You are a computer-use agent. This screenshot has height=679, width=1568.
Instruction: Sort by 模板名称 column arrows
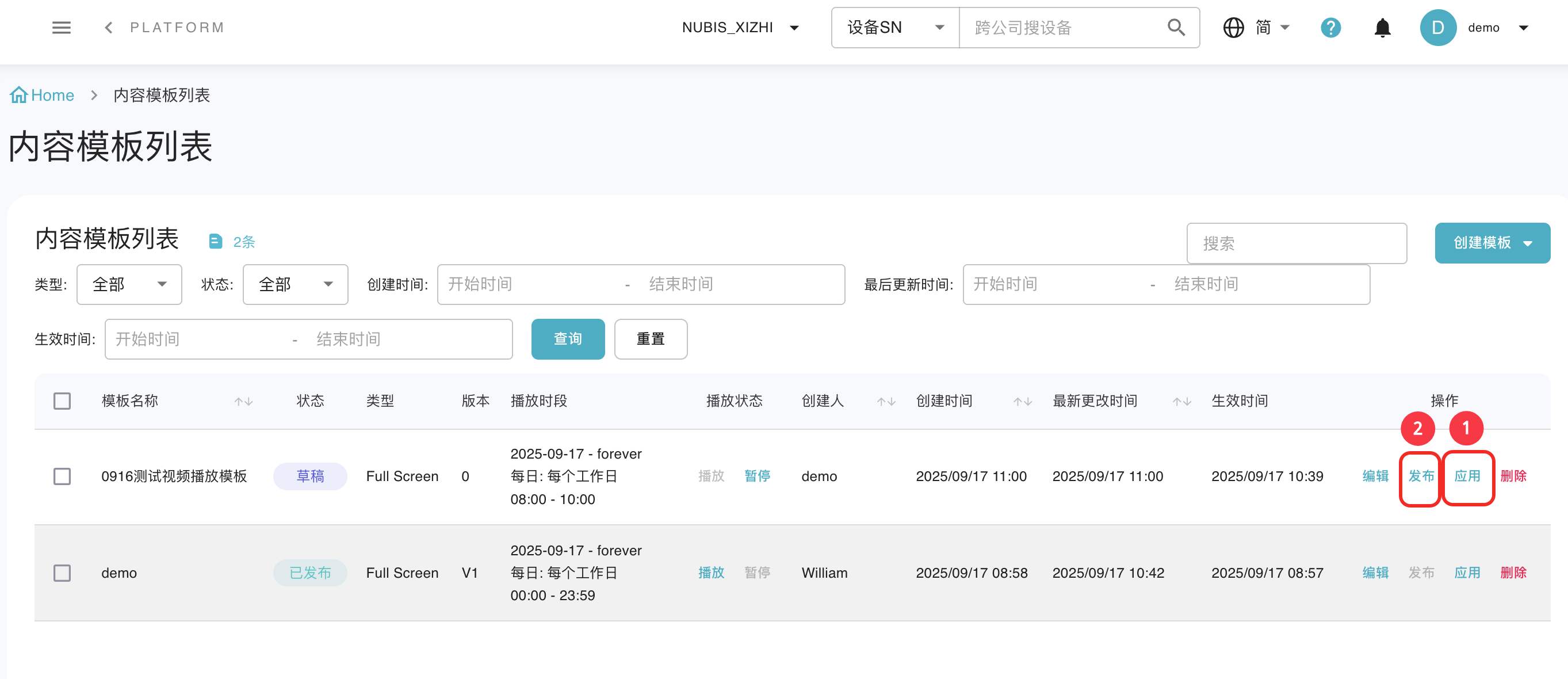pos(243,401)
